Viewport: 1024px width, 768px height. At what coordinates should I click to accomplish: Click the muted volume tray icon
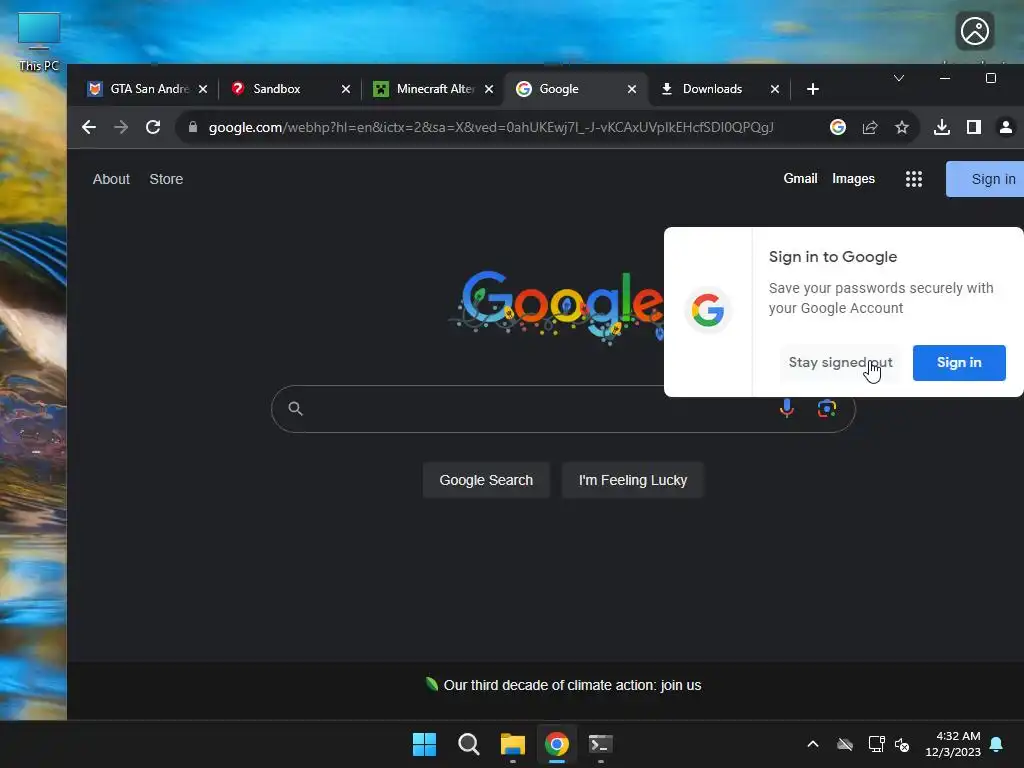point(903,744)
